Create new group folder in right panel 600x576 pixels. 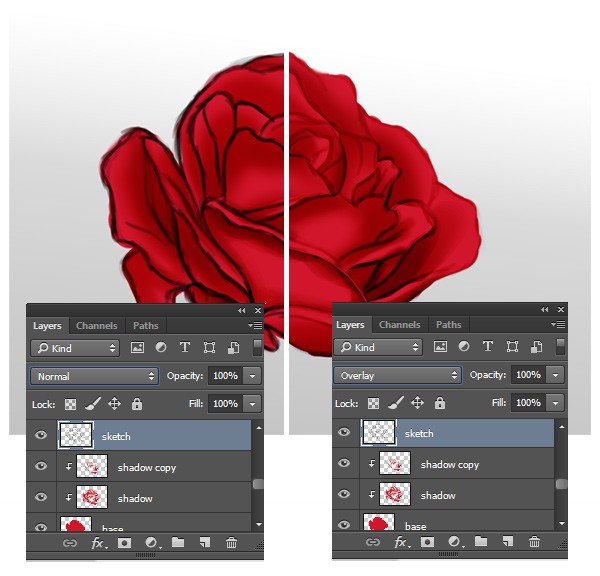pos(481,541)
